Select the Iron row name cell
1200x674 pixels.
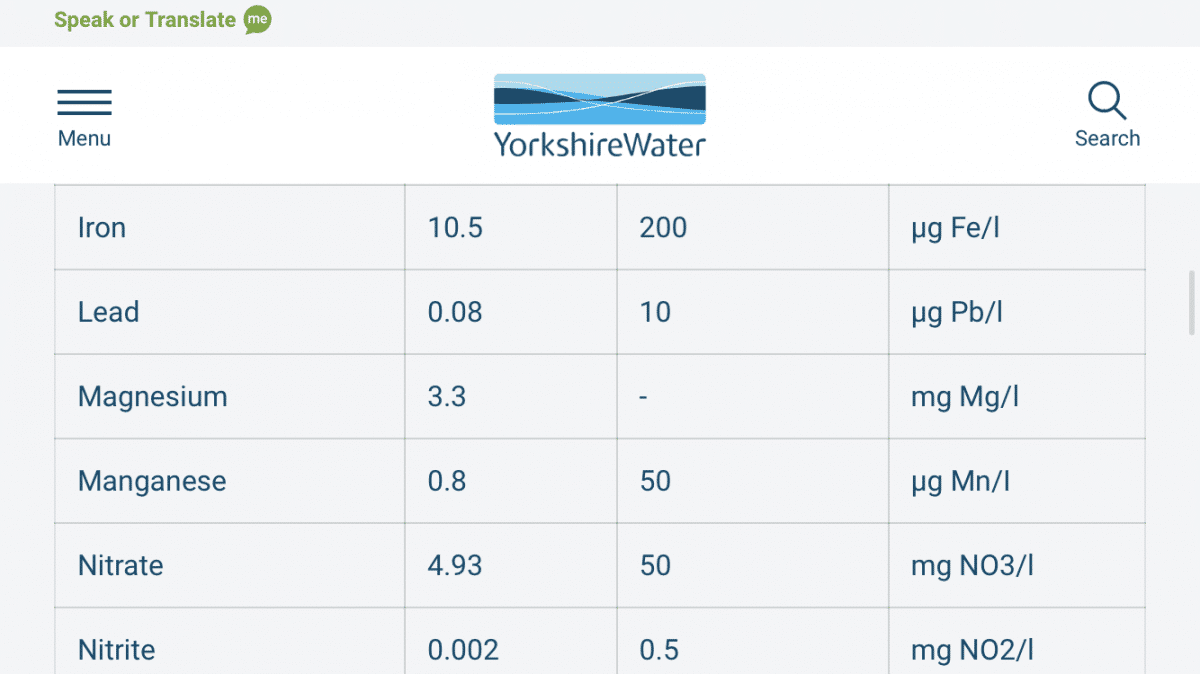230,227
